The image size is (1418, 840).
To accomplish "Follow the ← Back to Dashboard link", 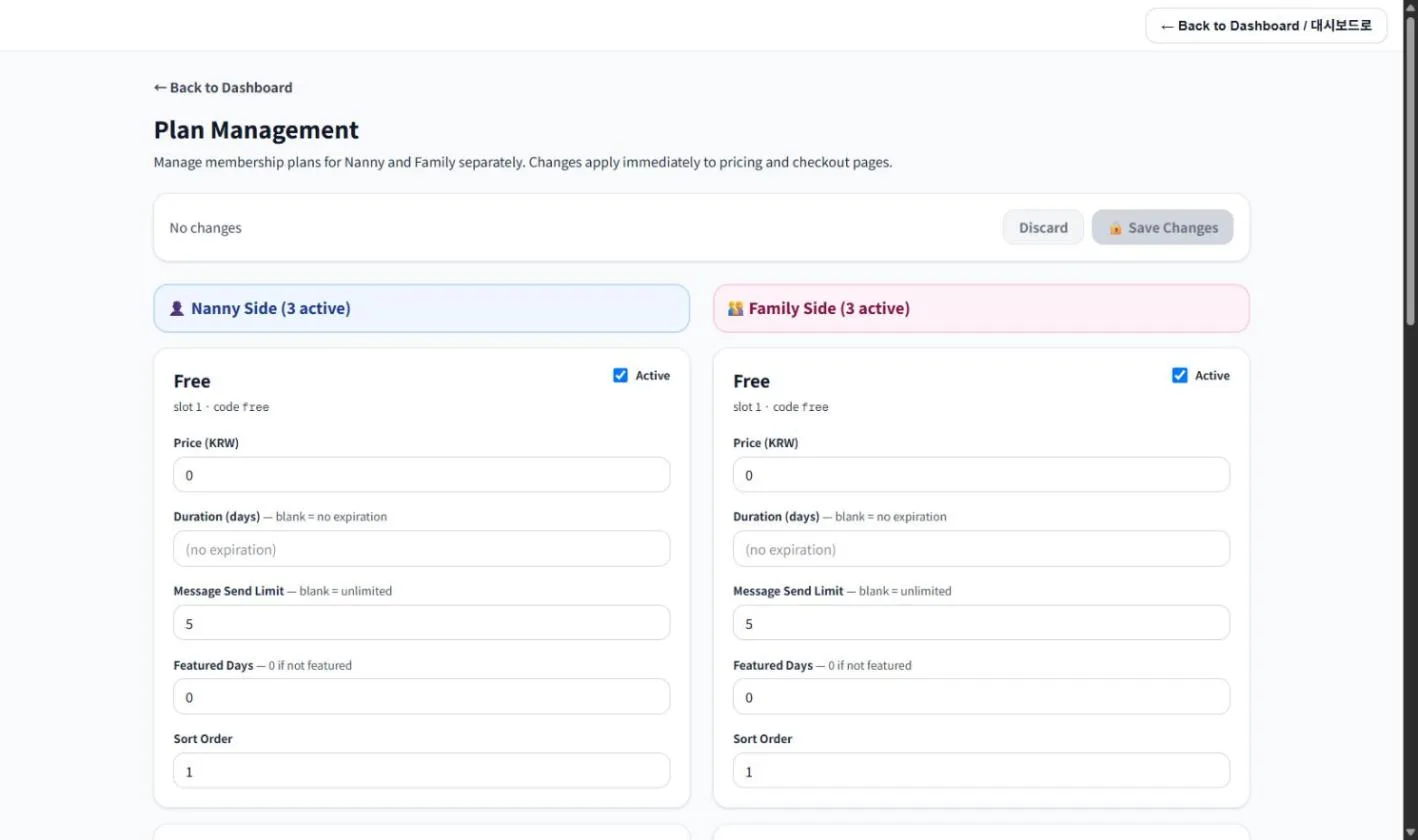I will click(x=223, y=88).
